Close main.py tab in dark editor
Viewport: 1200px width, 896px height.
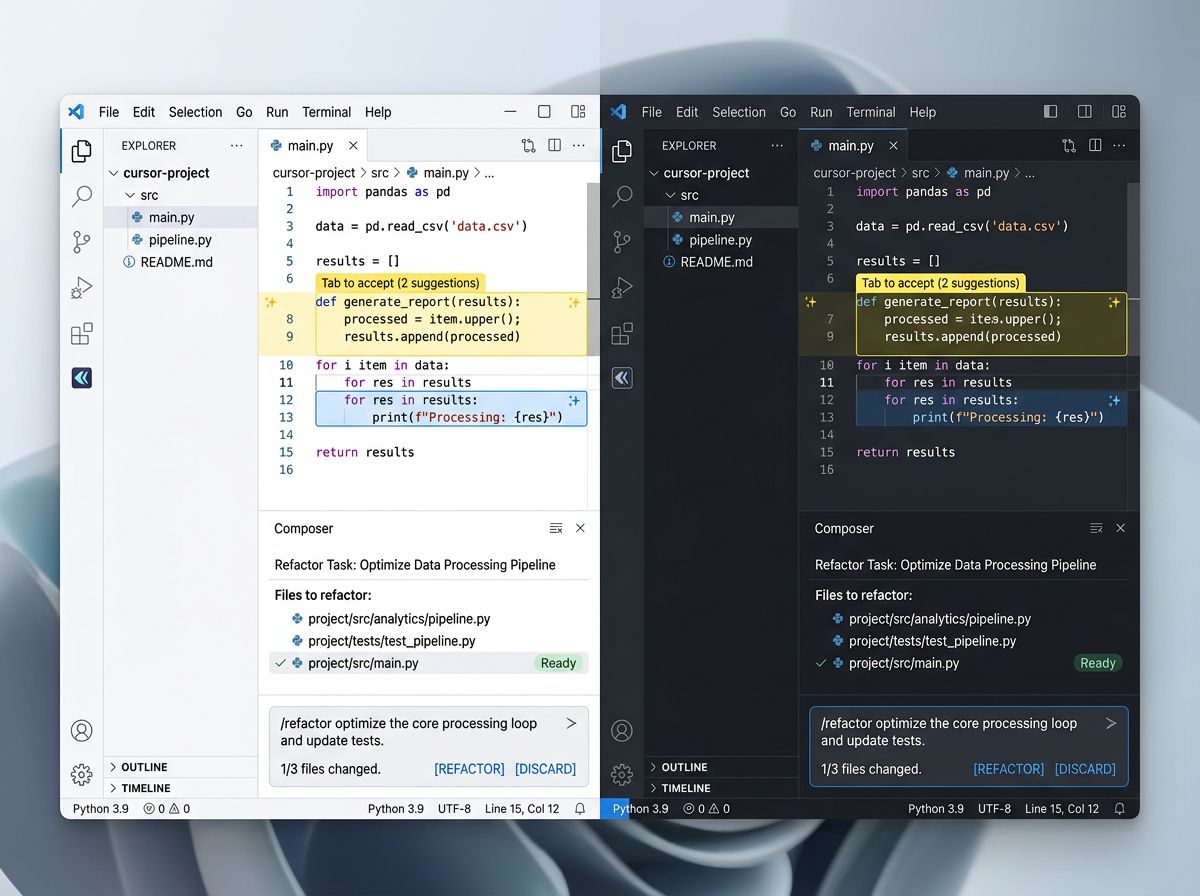coord(893,145)
